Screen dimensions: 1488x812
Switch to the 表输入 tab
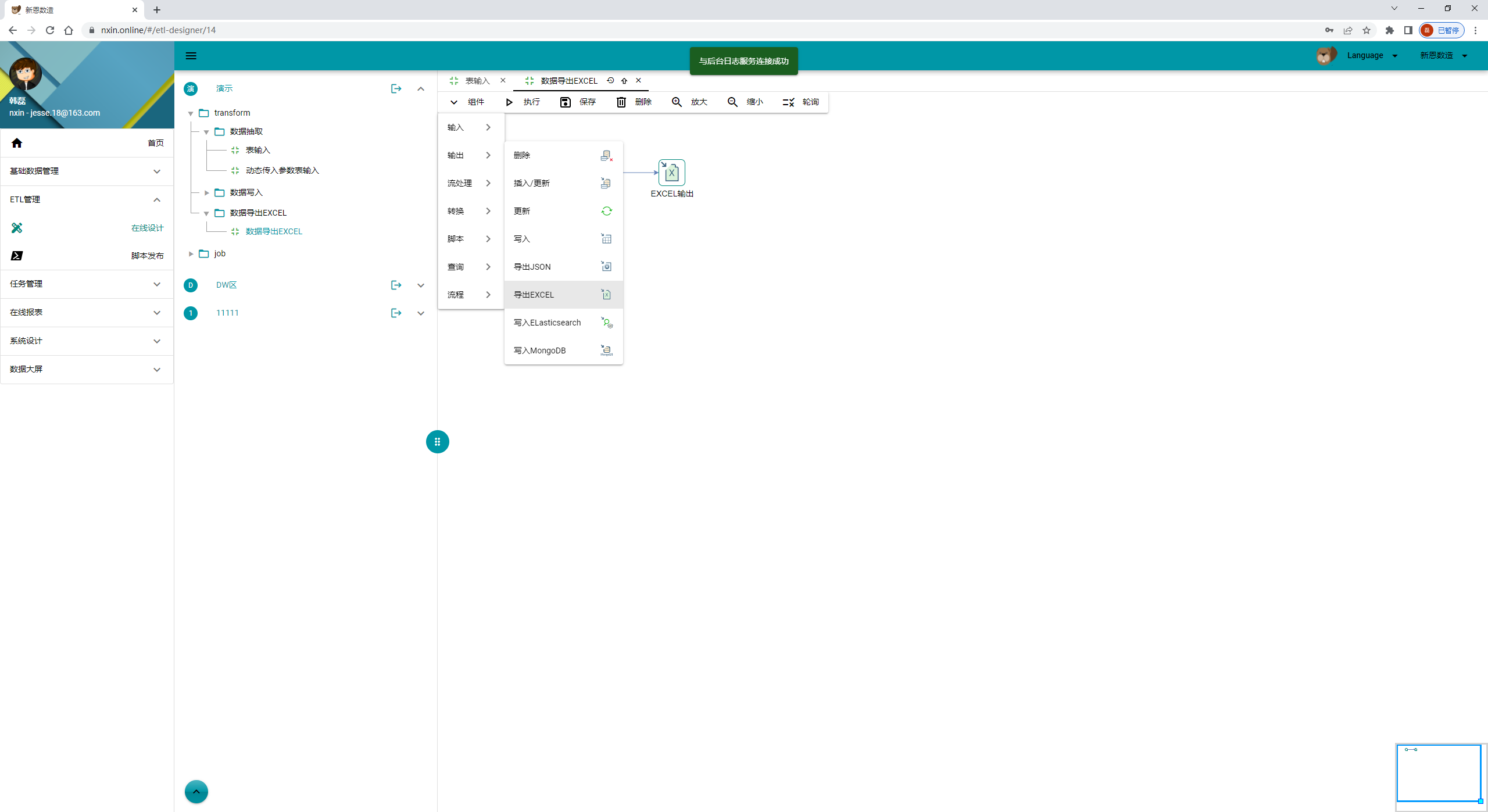pos(477,81)
